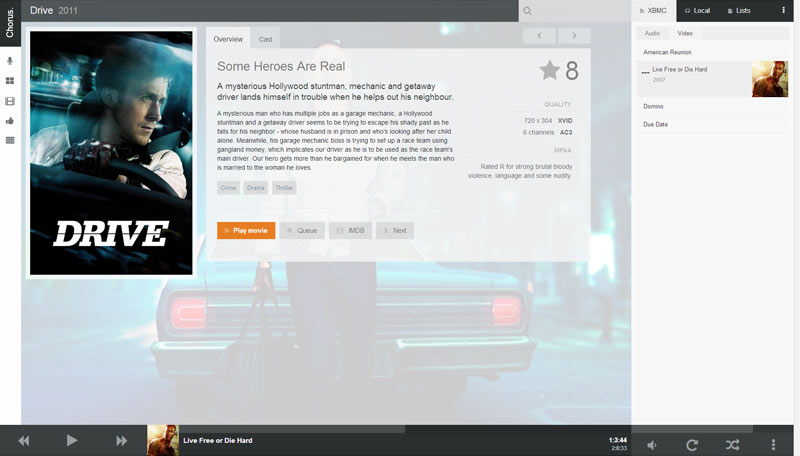Screen dimensions: 800x456
Task: Click the orange Play movie button
Action: point(245,230)
